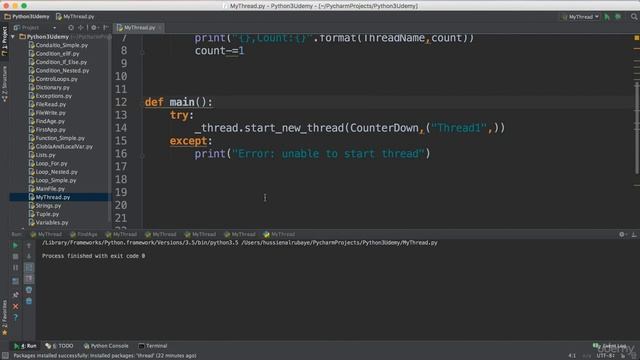Clear console with the trash icon

pyautogui.click(x=29, y=301)
